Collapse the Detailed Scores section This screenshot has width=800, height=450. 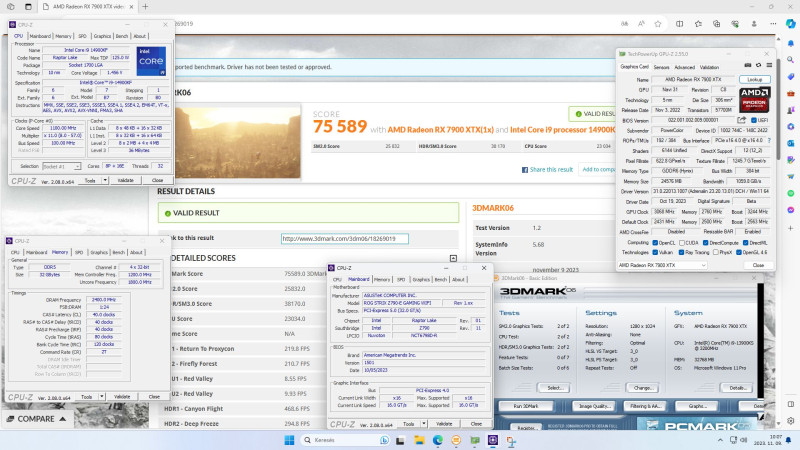[x=453, y=258]
